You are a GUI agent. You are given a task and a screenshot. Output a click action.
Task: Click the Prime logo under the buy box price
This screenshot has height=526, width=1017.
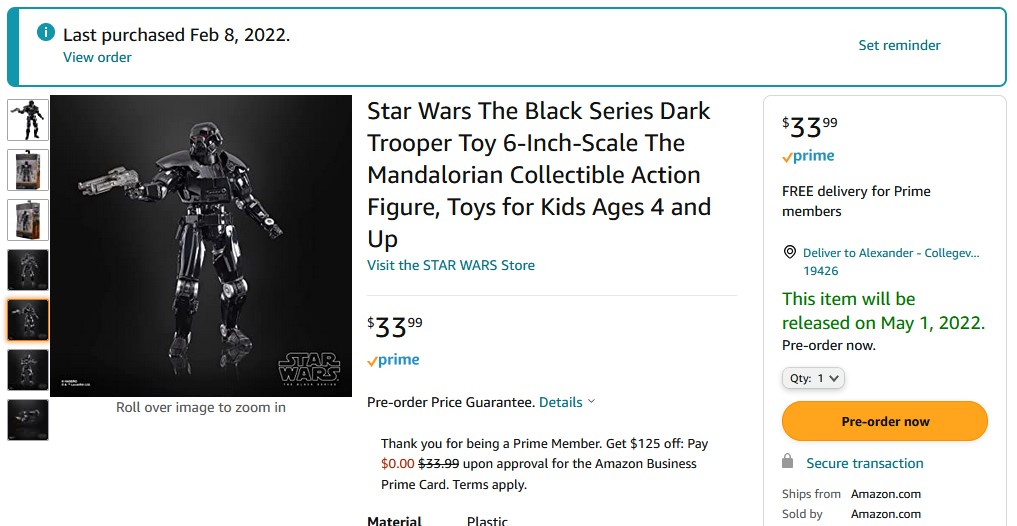pyautogui.click(x=808, y=156)
